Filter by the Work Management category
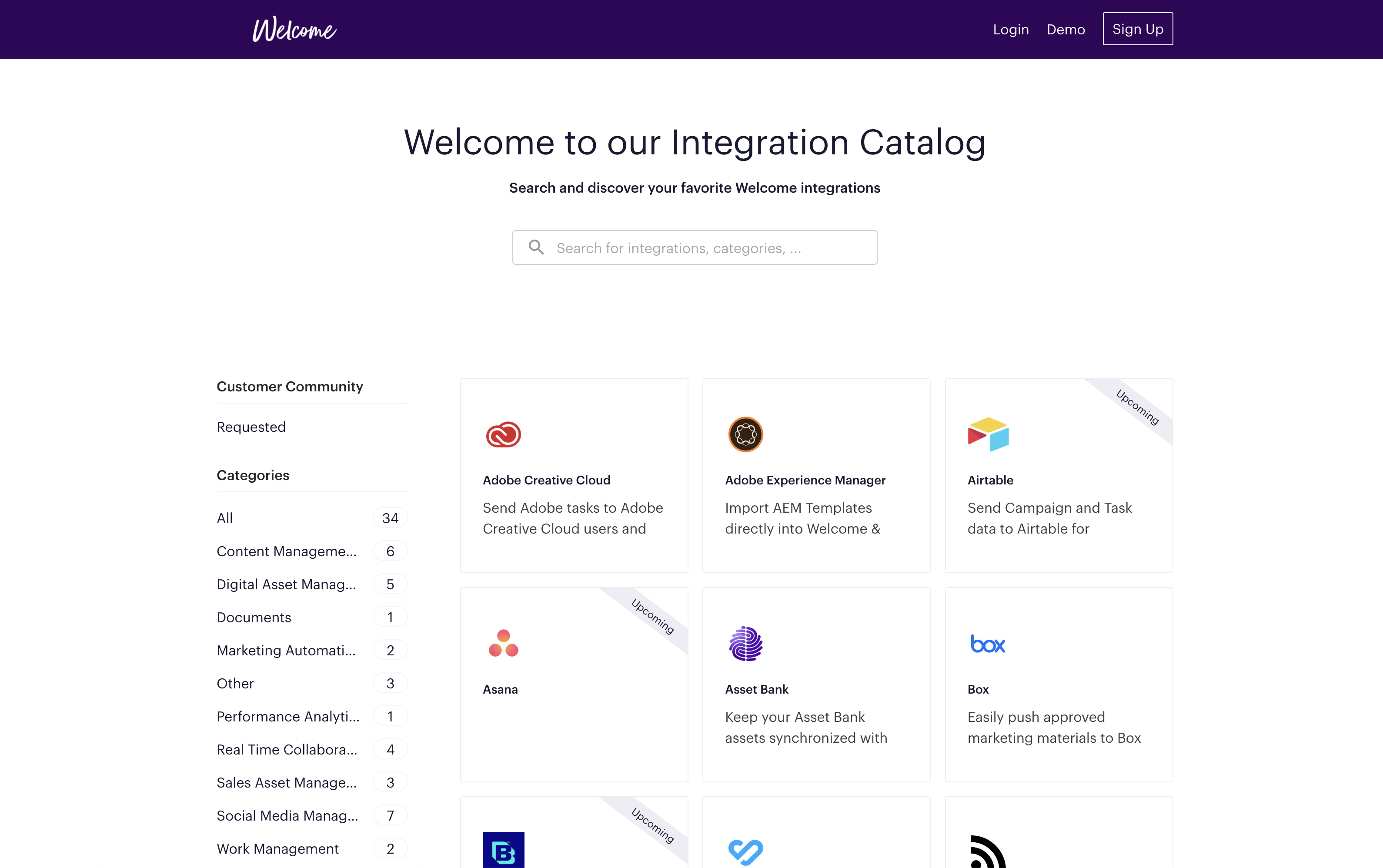 click(277, 848)
